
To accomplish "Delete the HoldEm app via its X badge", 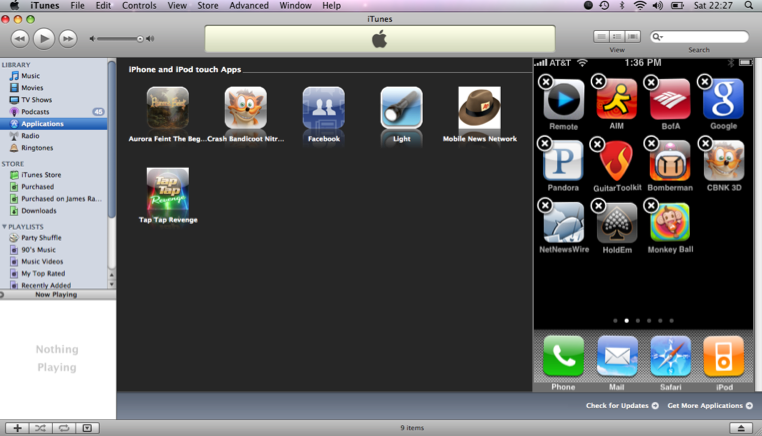I will [x=598, y=206].
